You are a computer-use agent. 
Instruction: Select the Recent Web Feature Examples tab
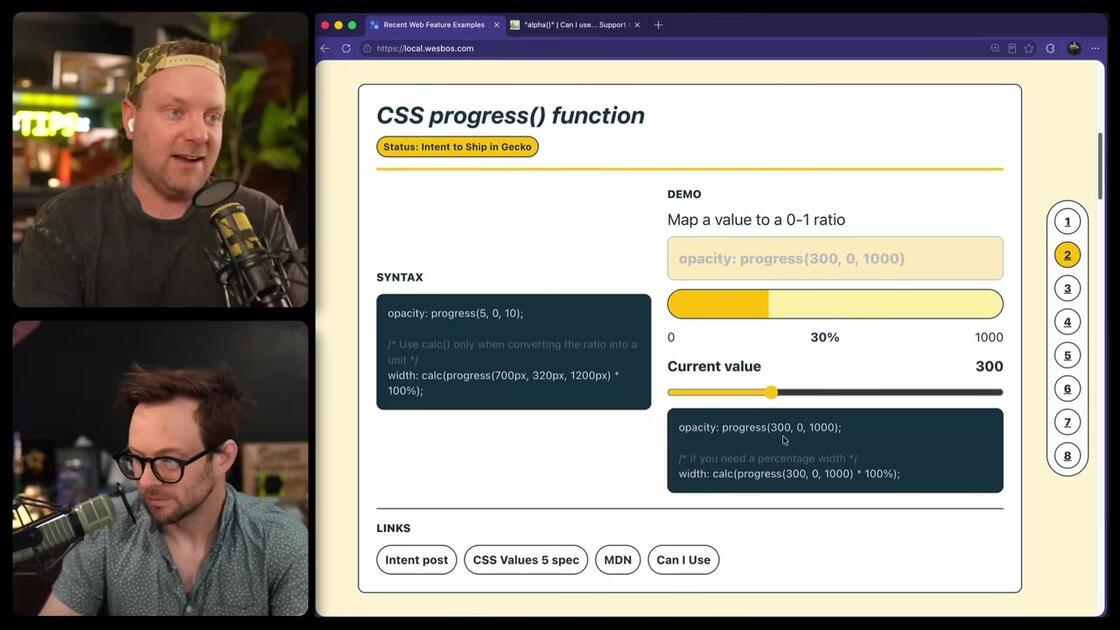[427, 25]
